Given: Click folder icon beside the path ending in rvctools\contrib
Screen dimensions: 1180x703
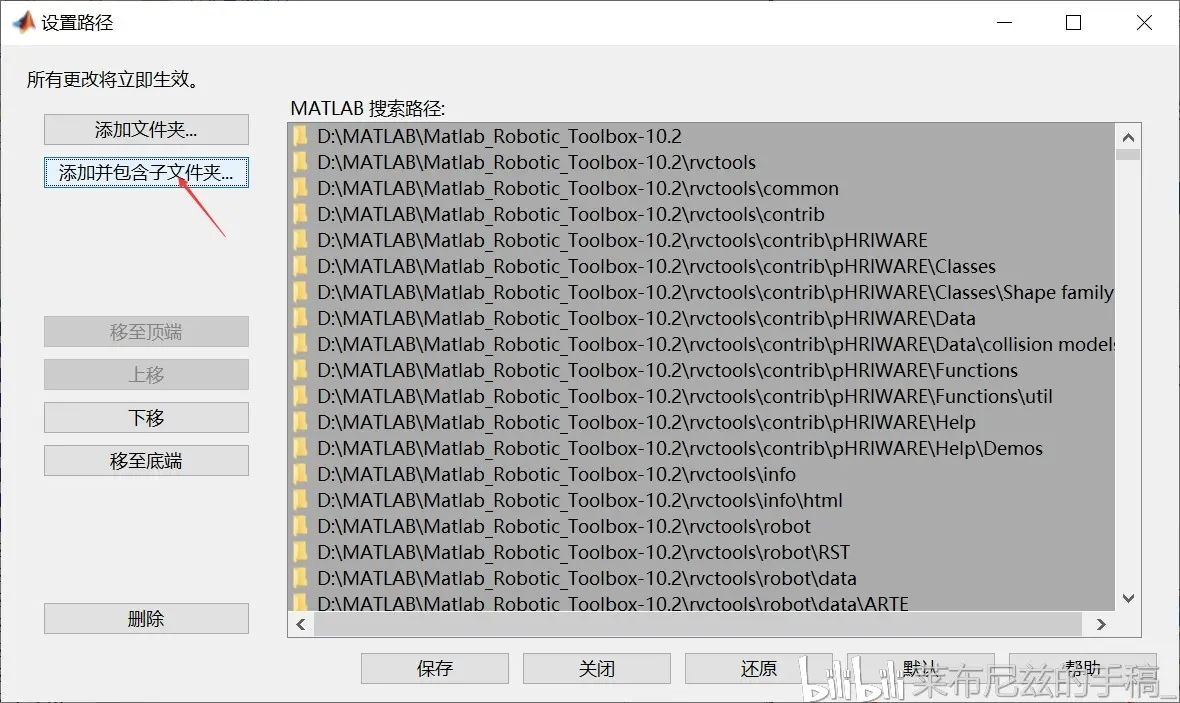Looking at the screenshot, I should [300, 214].
